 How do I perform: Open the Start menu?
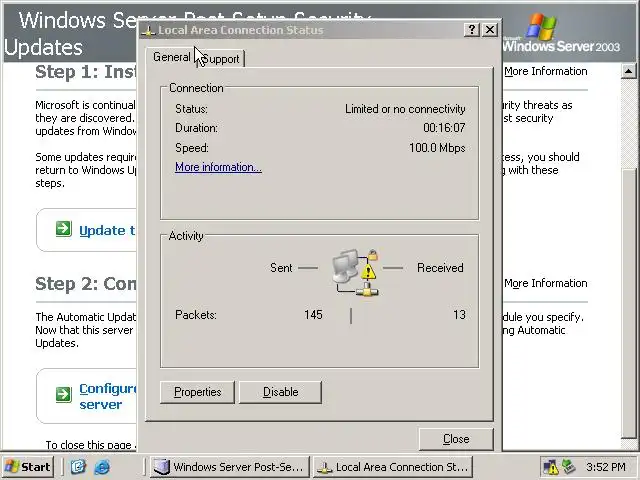pos(28,467)
